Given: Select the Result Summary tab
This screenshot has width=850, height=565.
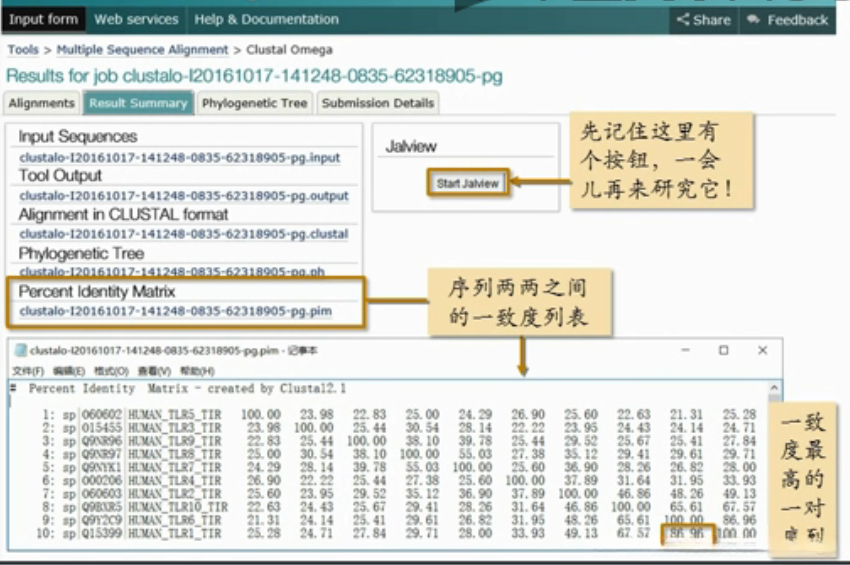Looking at the screenshot, I should coord(138,103).
